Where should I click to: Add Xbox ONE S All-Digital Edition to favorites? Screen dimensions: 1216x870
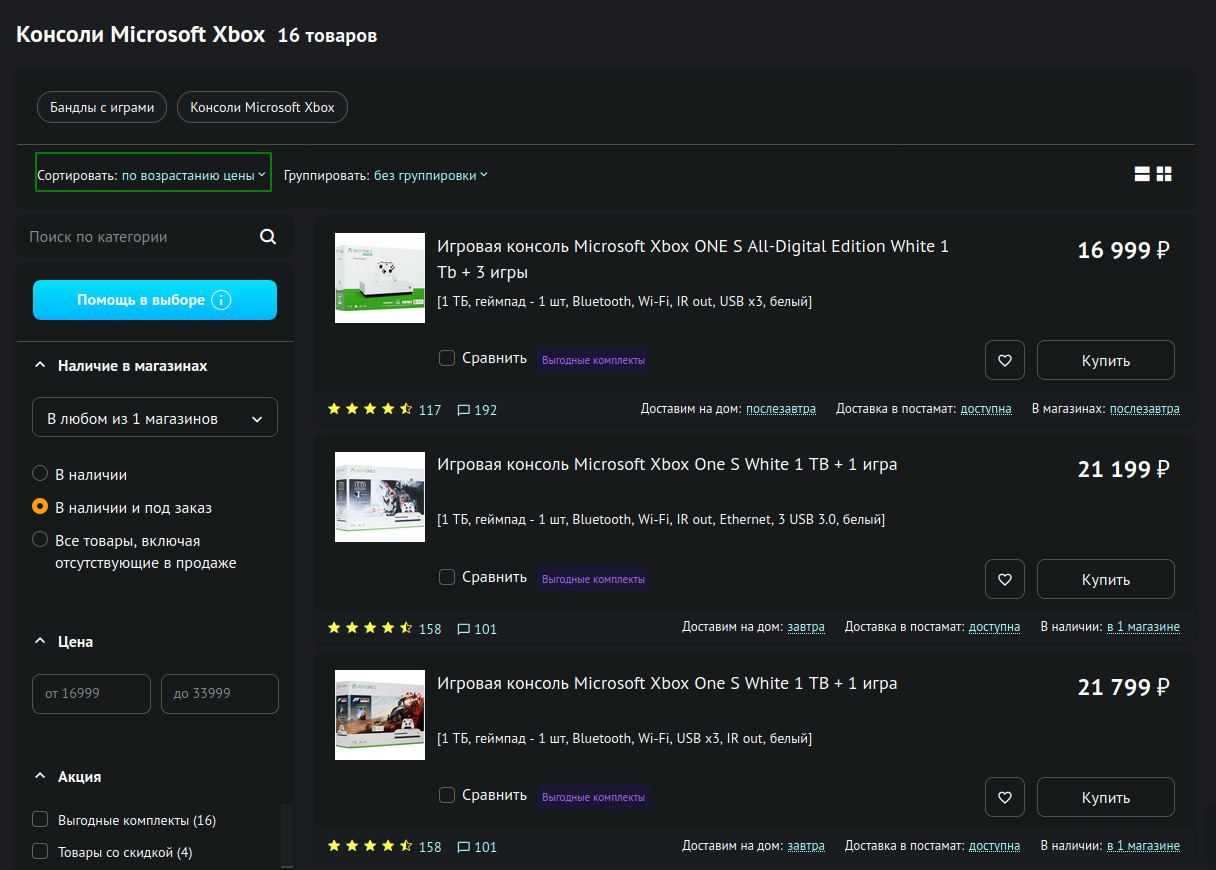1005,360
